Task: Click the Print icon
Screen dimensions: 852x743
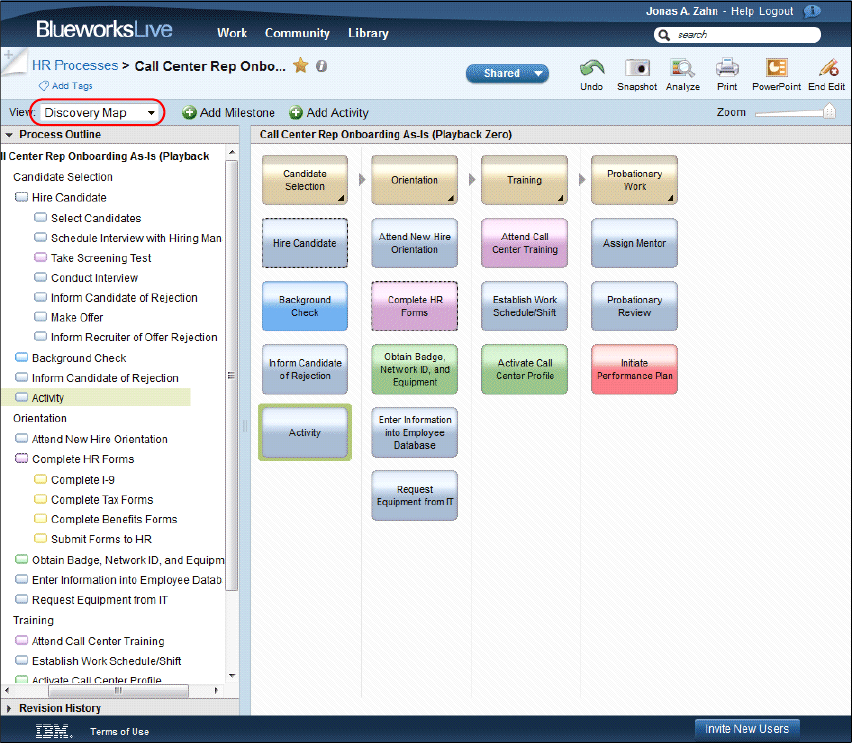Action: click(727, 68)
